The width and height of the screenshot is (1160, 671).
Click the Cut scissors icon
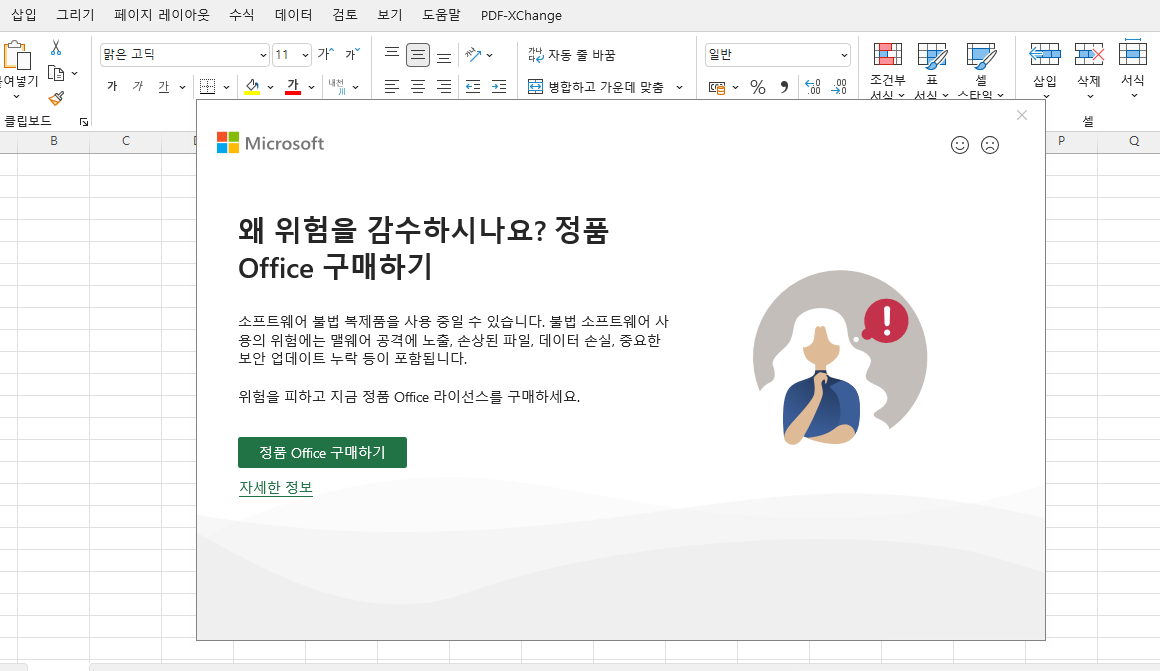coord(55,48)
